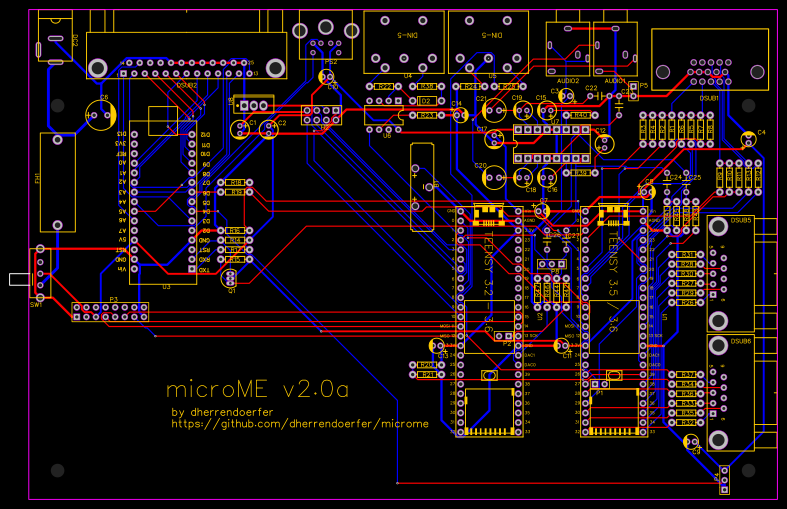Click the microME v2.0a title text
The height and width of the screenshot is (509, 787).
[x=257, y=388]
